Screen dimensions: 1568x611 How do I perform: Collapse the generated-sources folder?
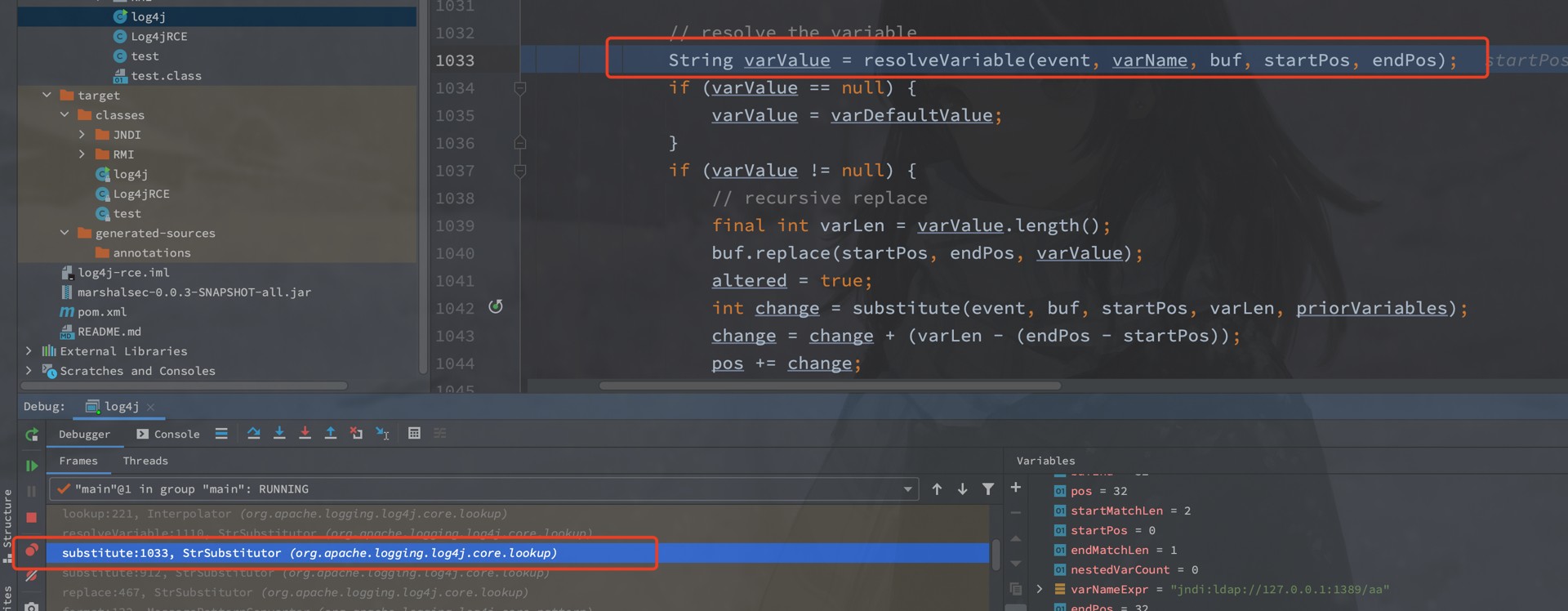65,233
